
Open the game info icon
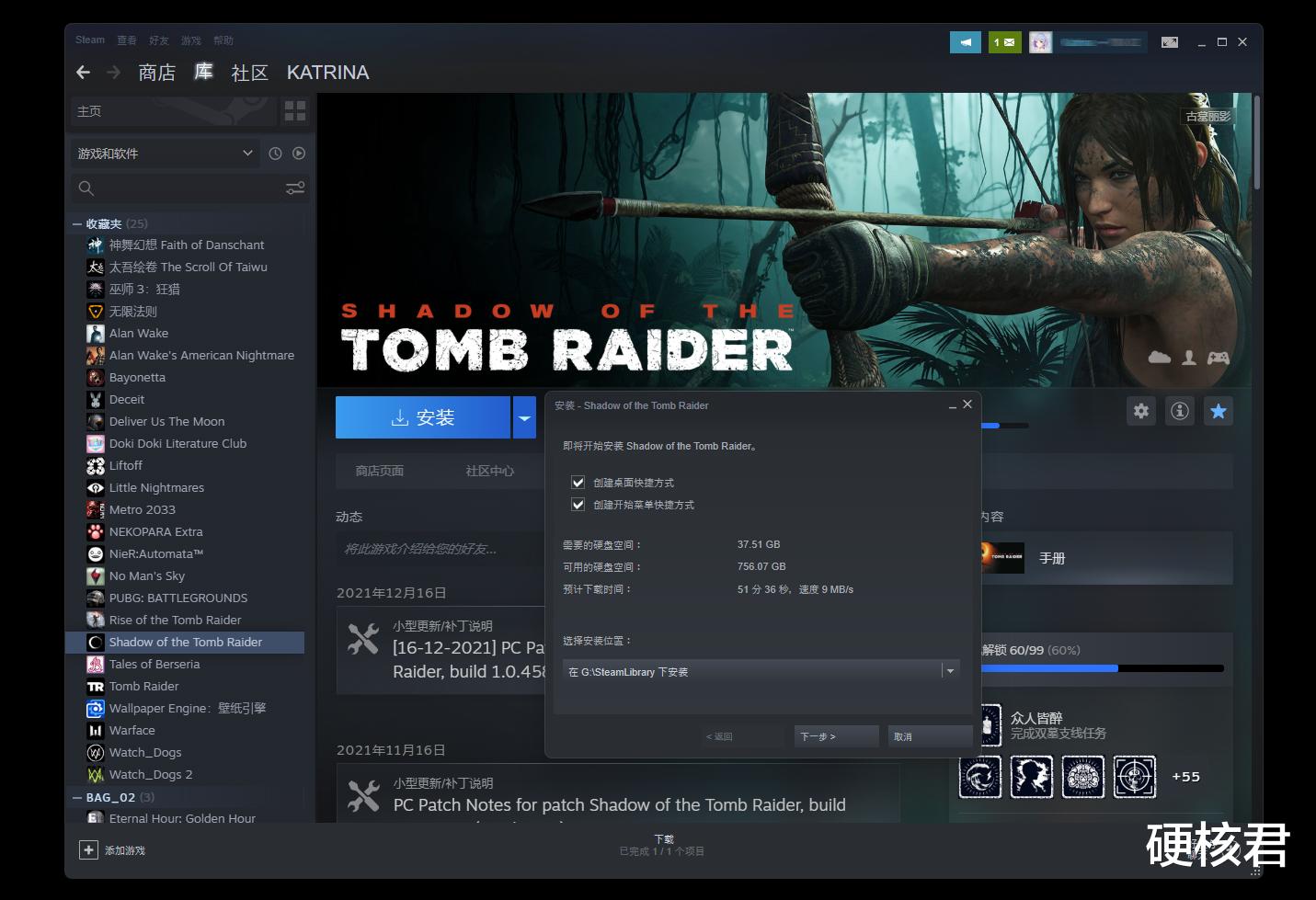tap(1180, 411)
